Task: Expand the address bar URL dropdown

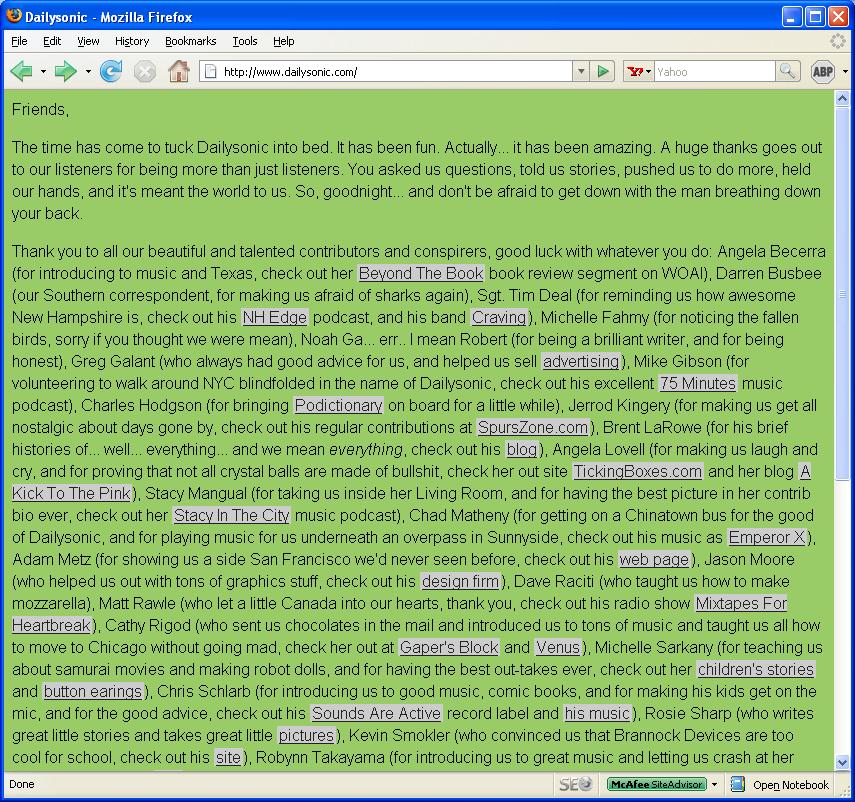Action: point(581,71)
